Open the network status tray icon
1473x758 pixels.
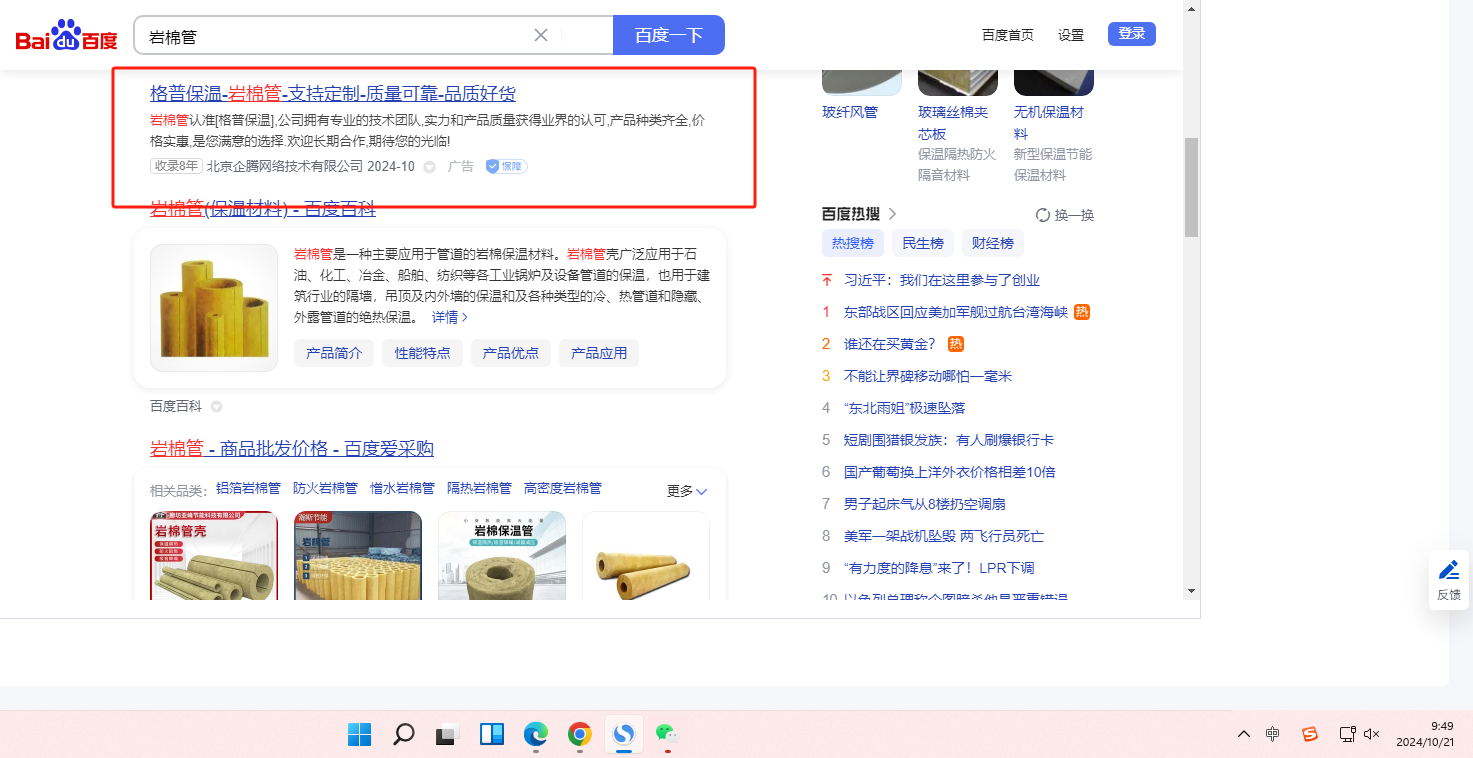tap(1347, 734)
